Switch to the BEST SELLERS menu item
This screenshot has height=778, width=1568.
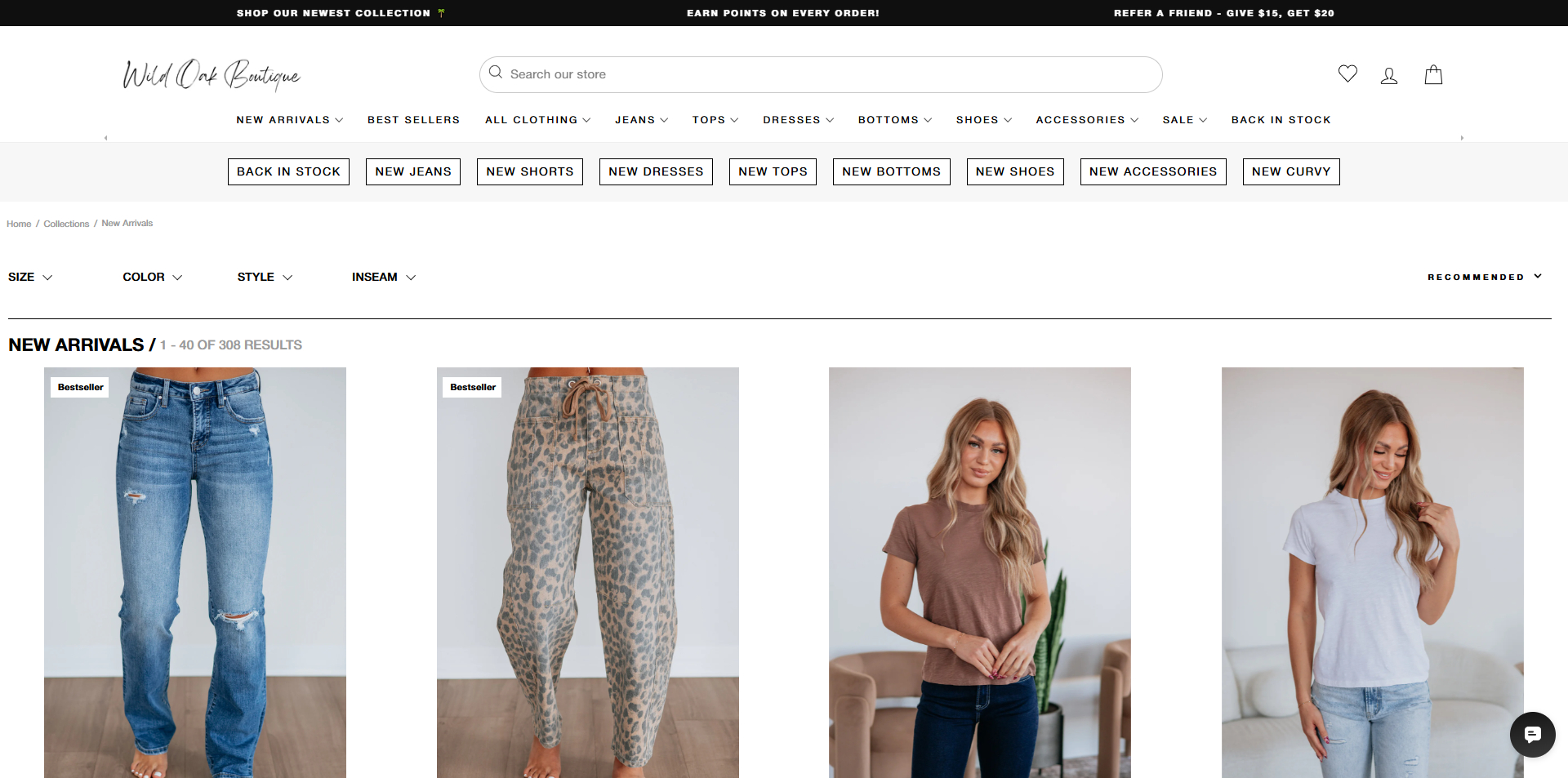(413, 120)
